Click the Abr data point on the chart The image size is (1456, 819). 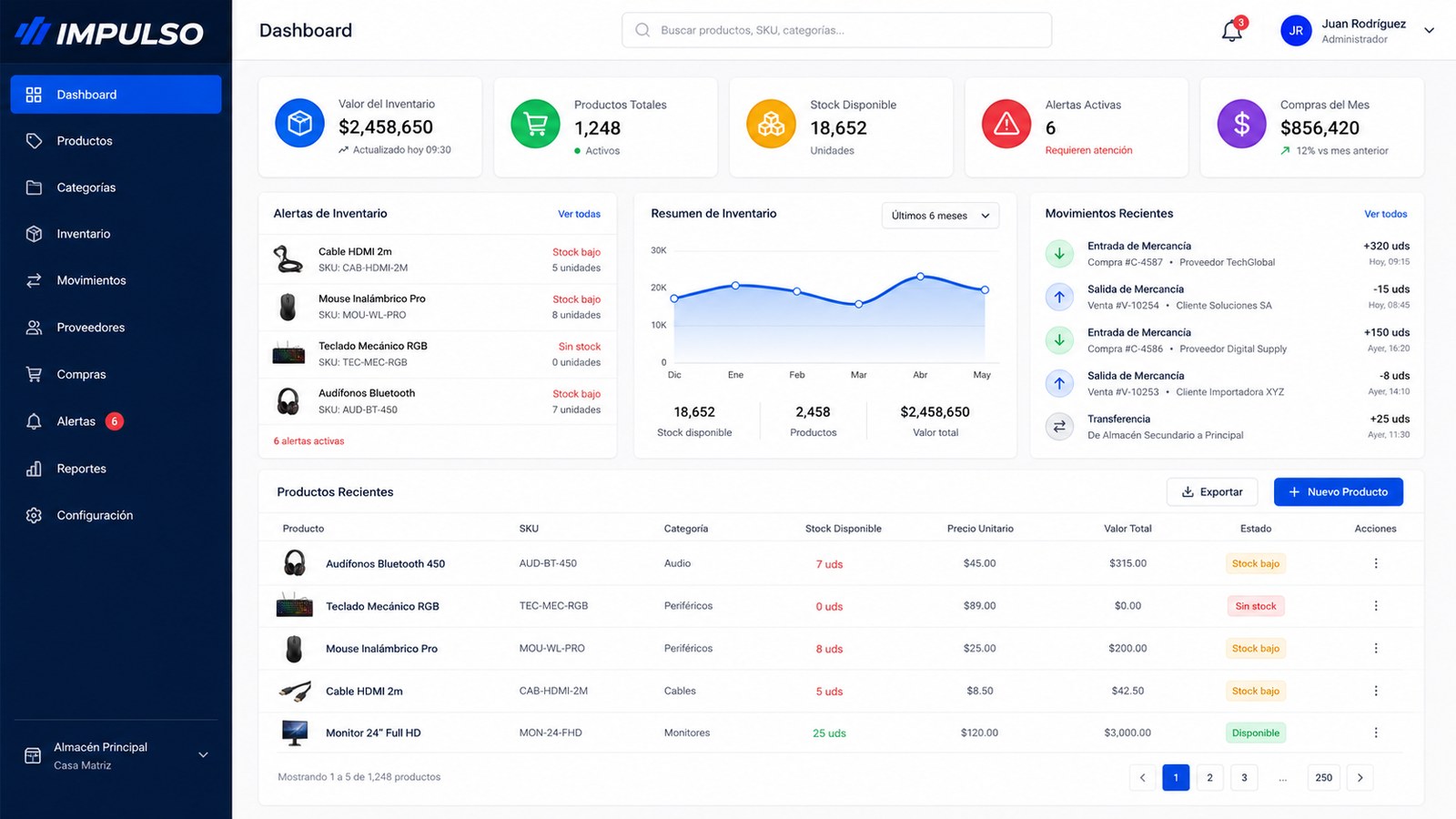coord(920,276)
